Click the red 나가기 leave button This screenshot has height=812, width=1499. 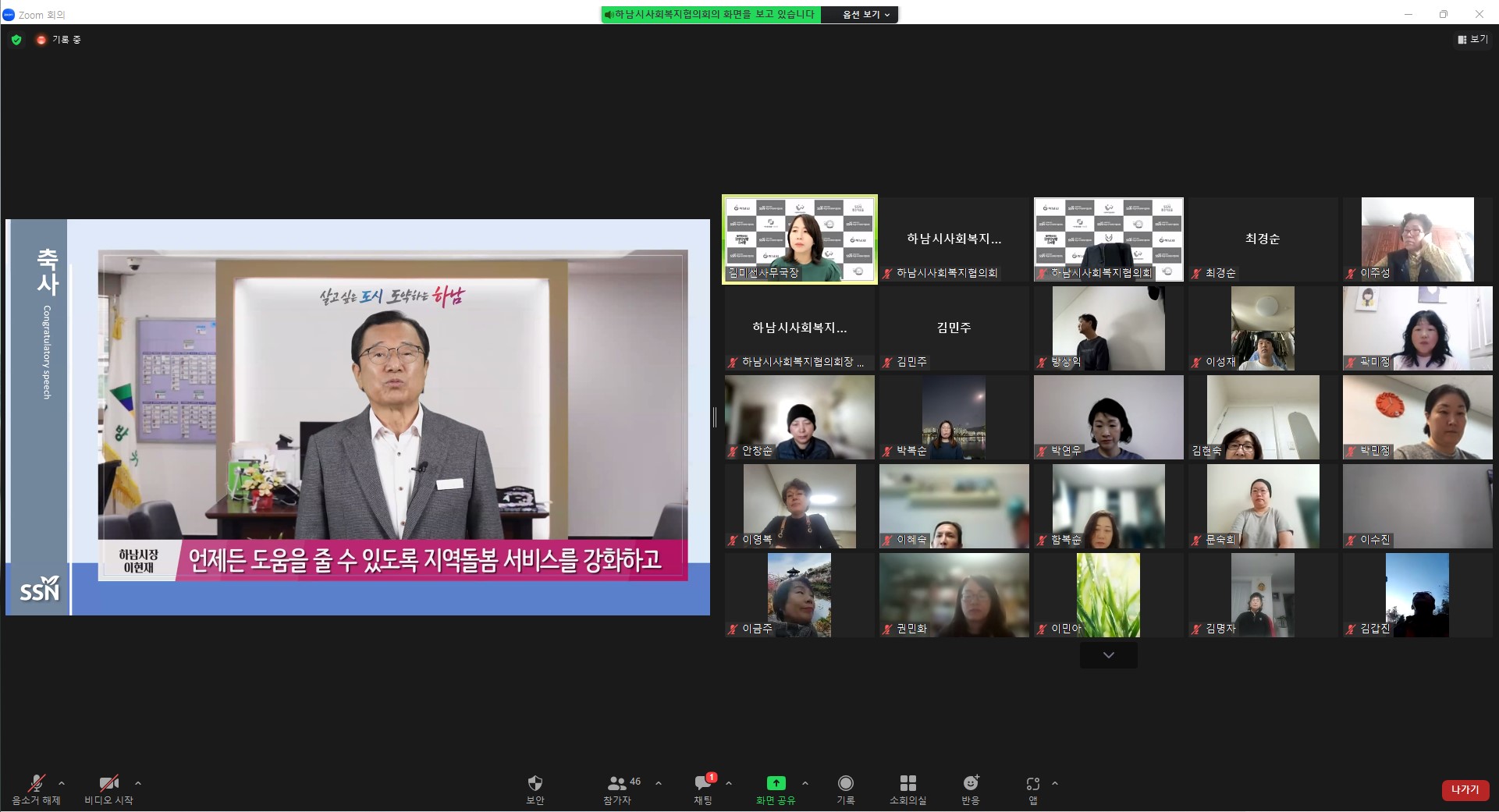[x=1465, y=789]
